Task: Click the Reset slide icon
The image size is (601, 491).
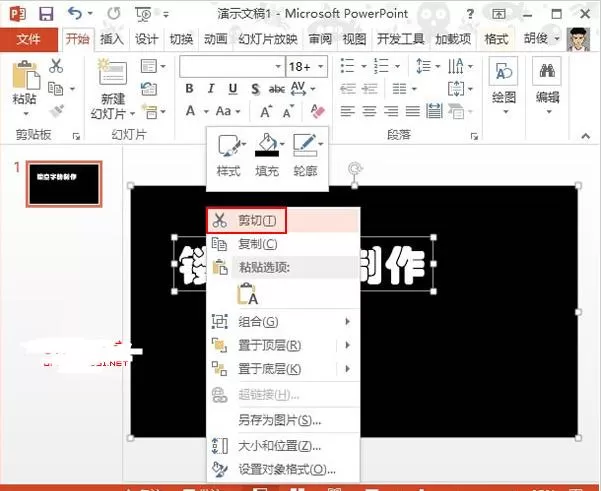Action: 149,89
